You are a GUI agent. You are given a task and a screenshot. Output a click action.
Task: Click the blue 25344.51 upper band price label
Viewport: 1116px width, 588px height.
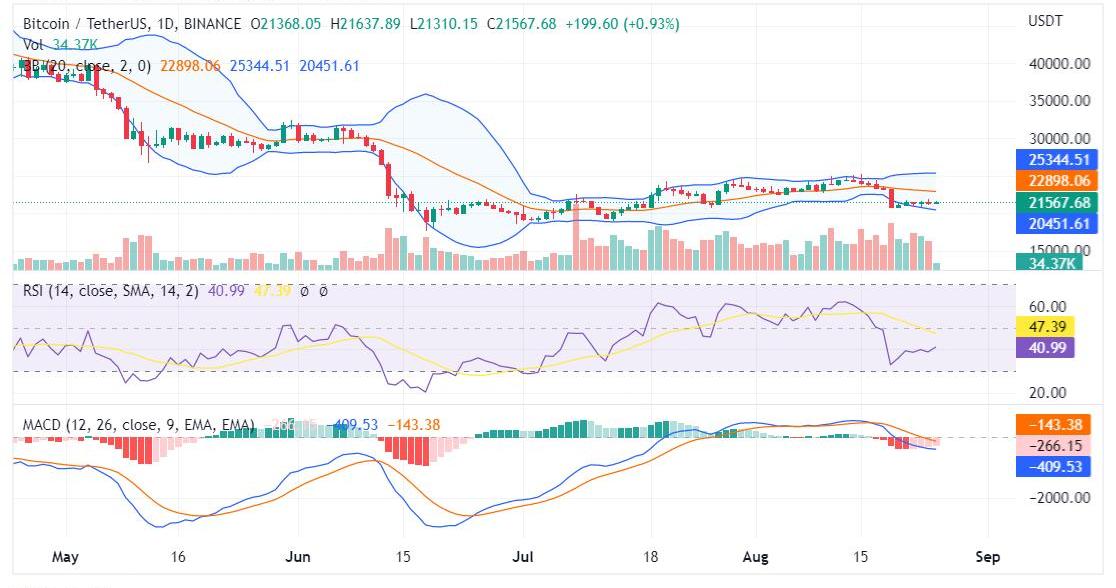click(1056, 160)
